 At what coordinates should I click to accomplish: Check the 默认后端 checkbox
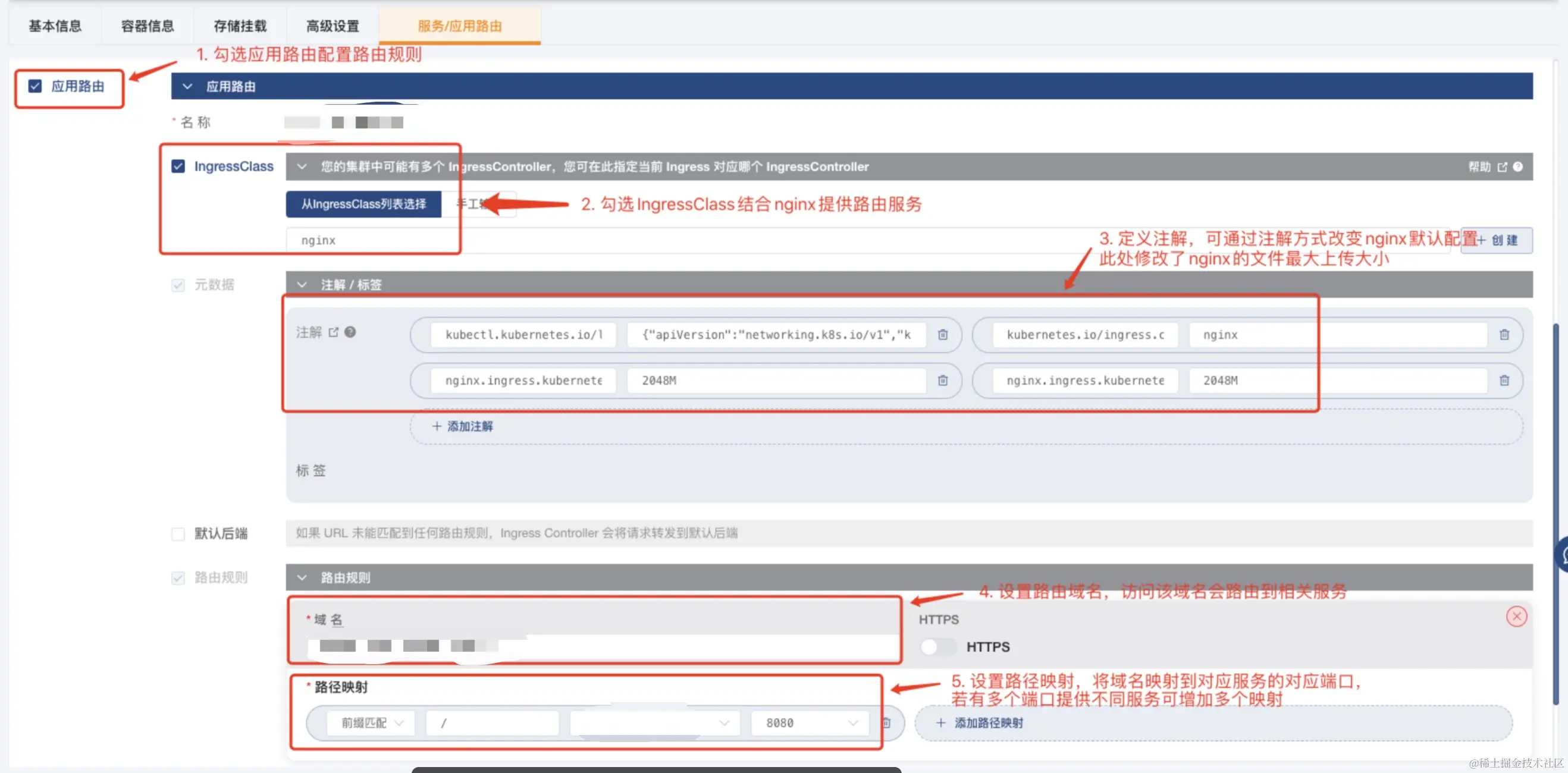tap(178, 534)
